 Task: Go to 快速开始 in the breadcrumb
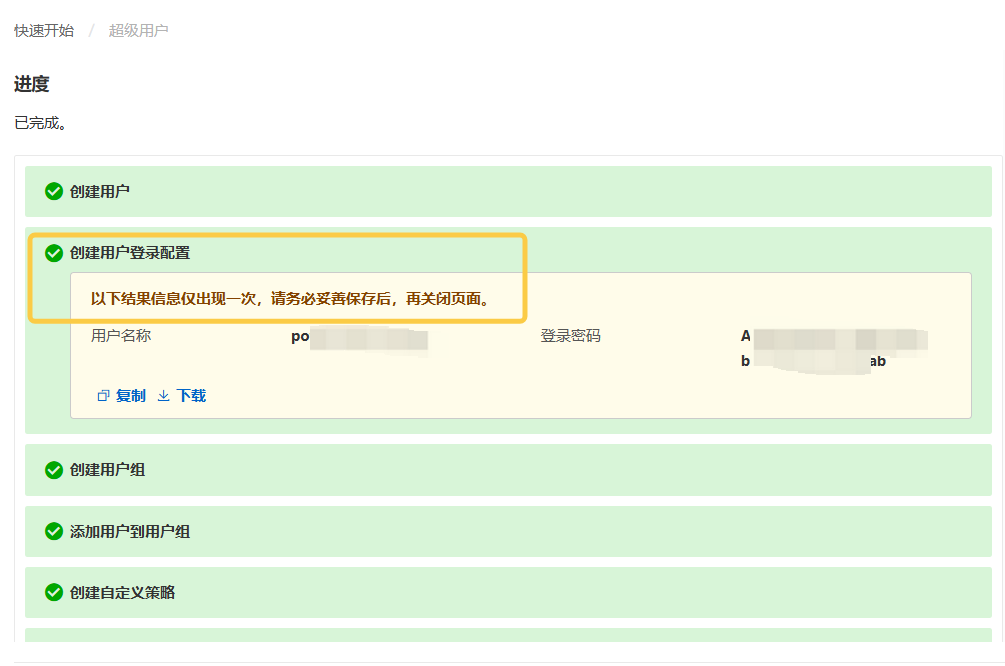(x=44, y=31)
